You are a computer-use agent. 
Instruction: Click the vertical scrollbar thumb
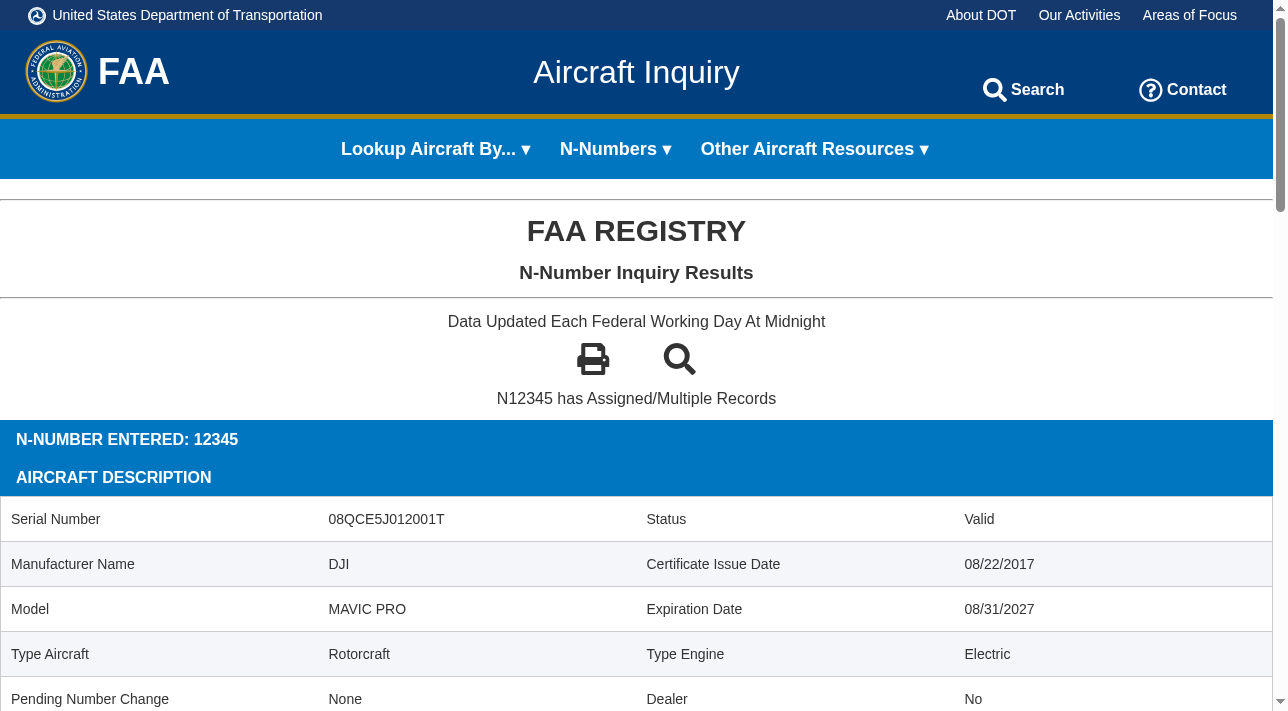(1280, 114)
